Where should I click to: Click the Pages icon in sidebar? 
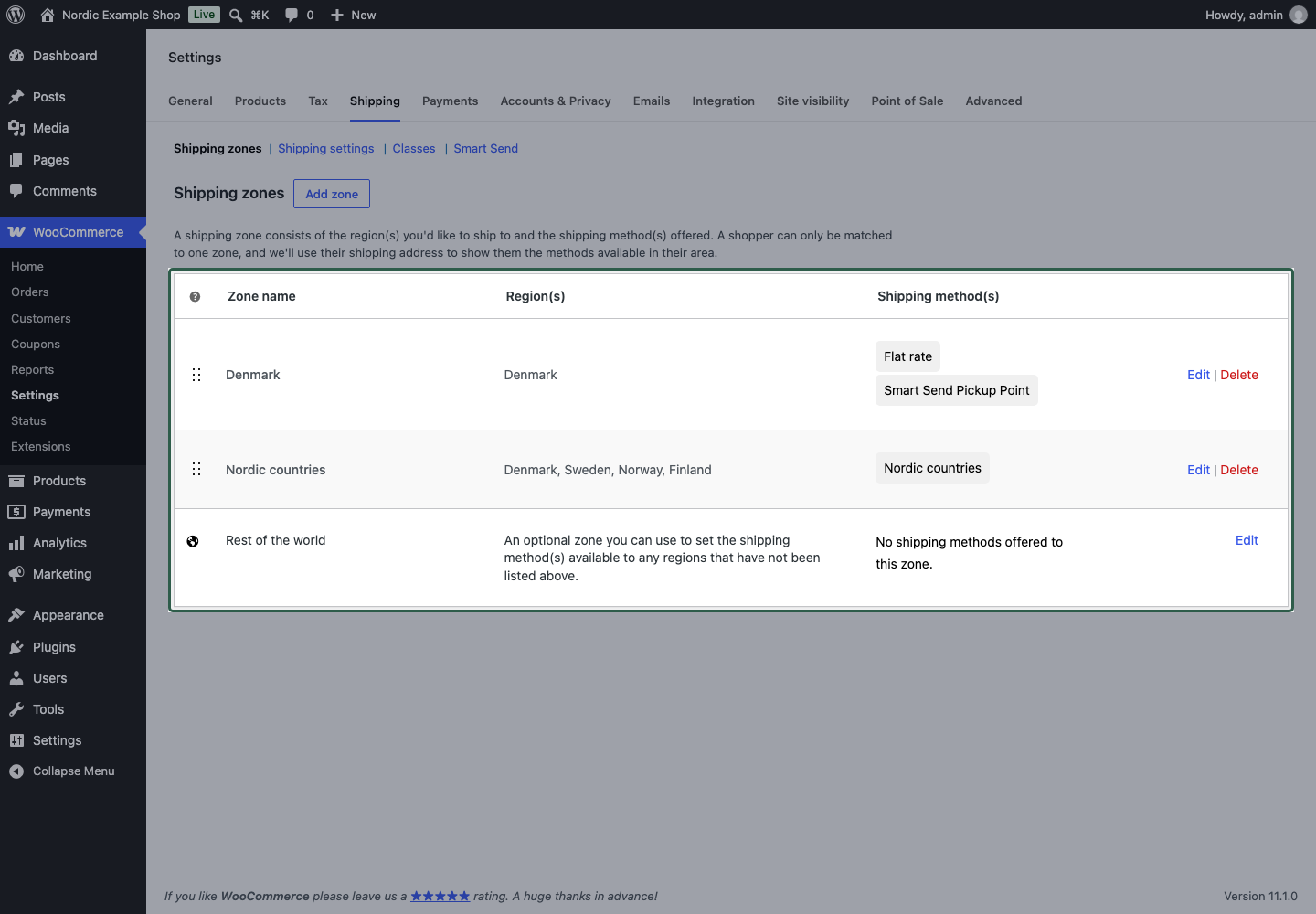[x=16, y=160]
